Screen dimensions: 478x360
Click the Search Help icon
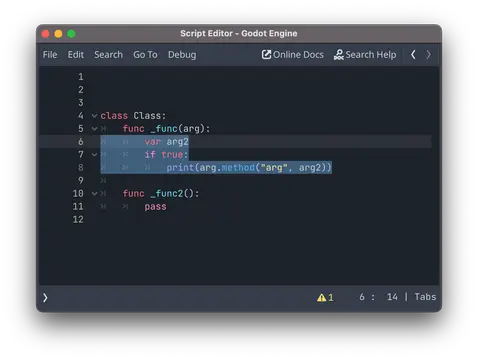click(x=338, y=54)
